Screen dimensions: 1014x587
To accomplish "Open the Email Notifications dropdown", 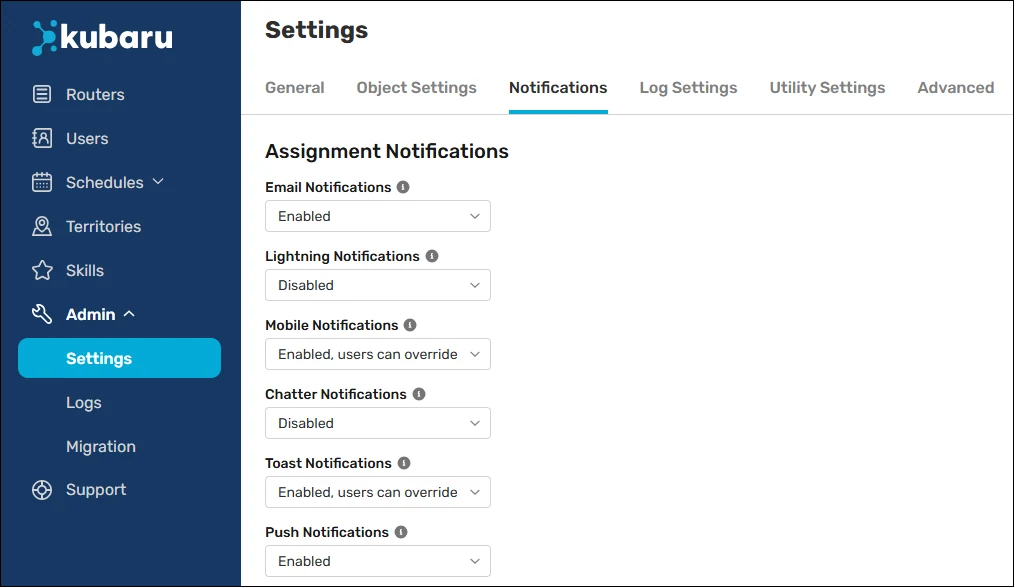I will coord(378,216).
